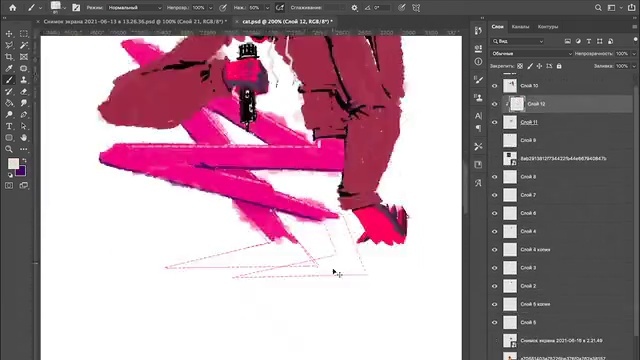This screenshot has height=360, width=640.
Task: Switch to the Слои tab
Action: [x=497, y=27]
